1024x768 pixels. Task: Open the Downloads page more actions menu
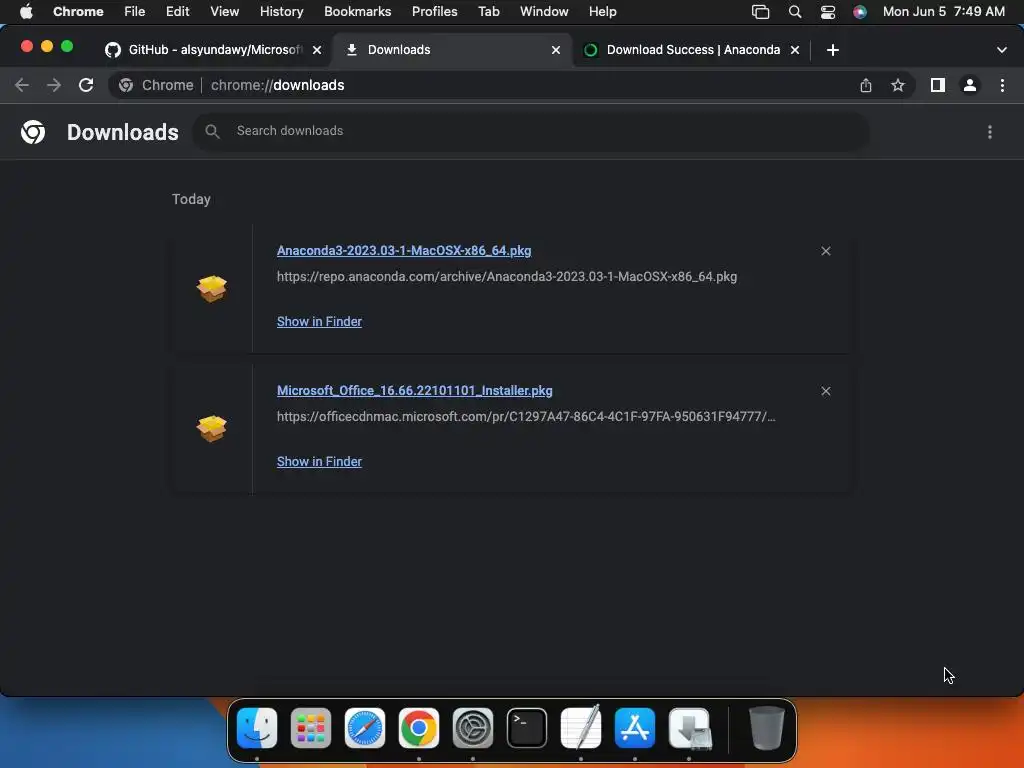click(x=989, y=132)
